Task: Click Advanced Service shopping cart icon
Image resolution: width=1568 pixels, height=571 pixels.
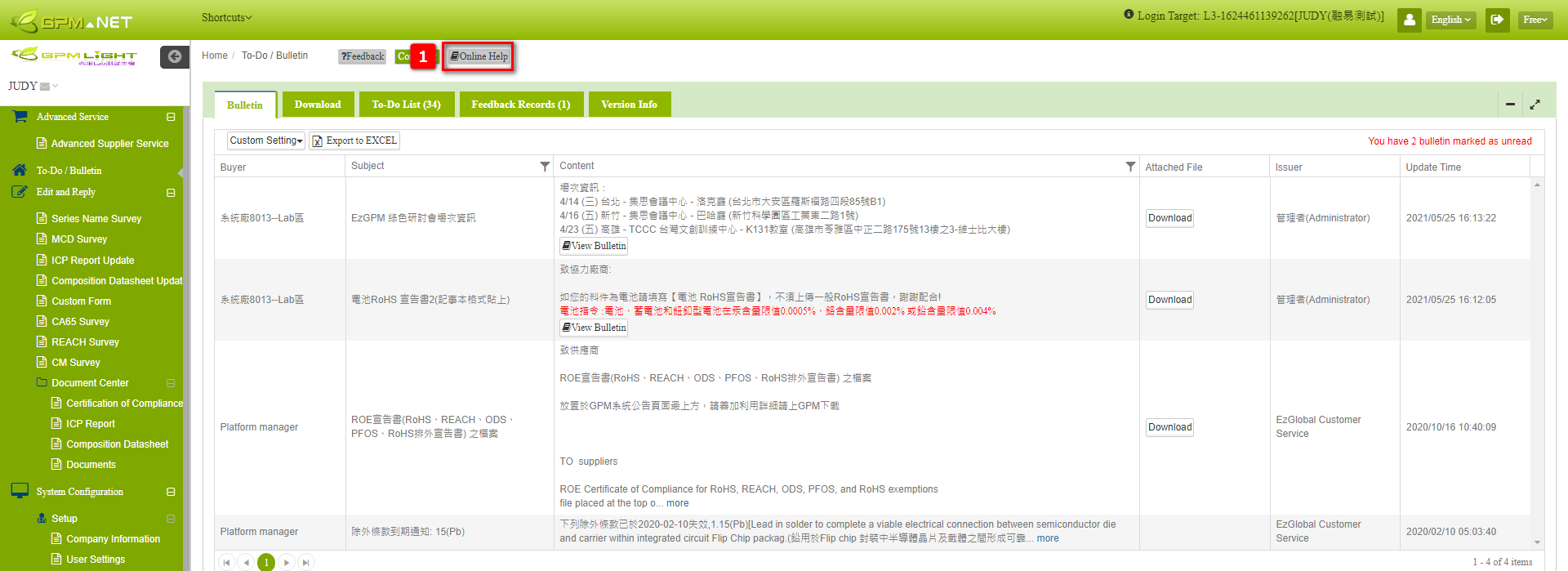Action: [x=20, y=117]
